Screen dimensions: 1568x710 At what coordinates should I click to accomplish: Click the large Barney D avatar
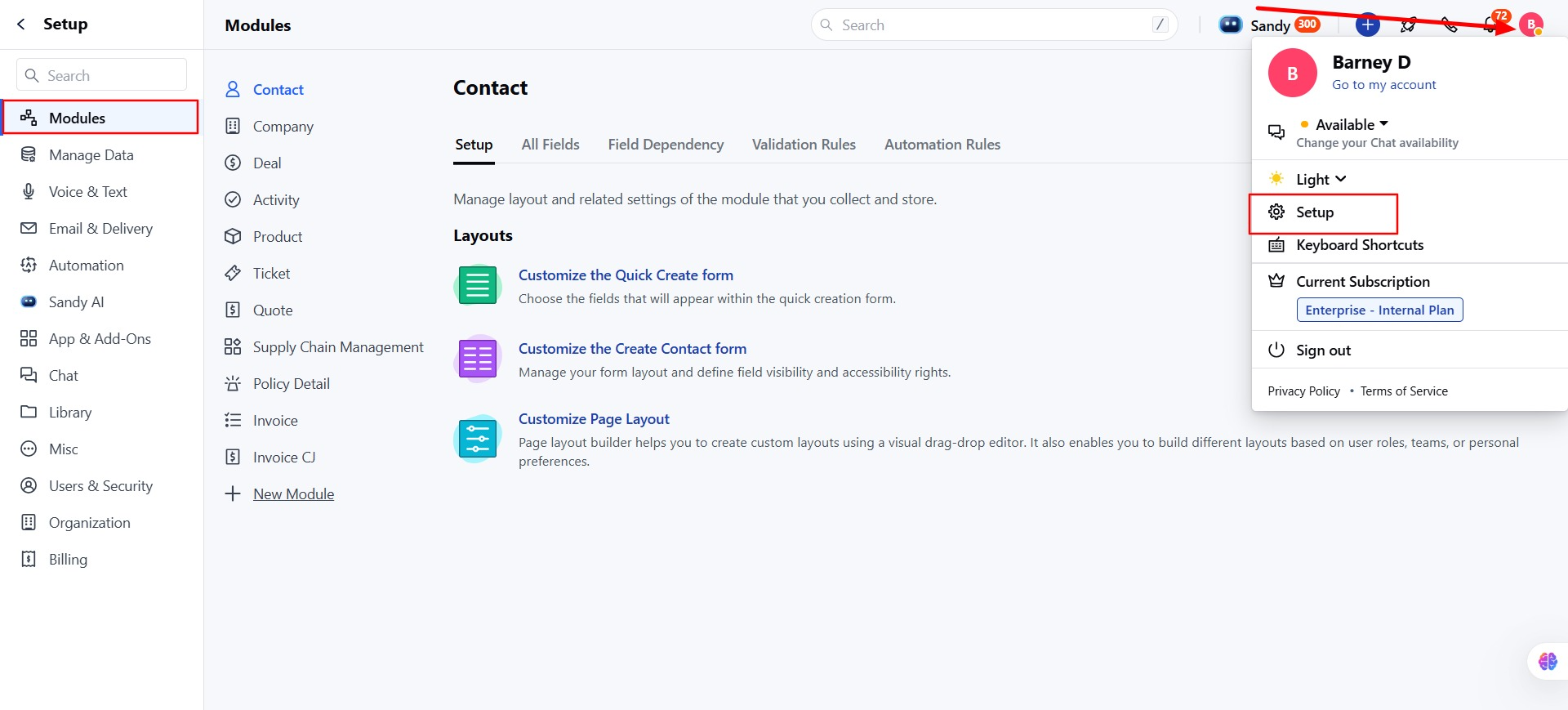[1292, 73]
